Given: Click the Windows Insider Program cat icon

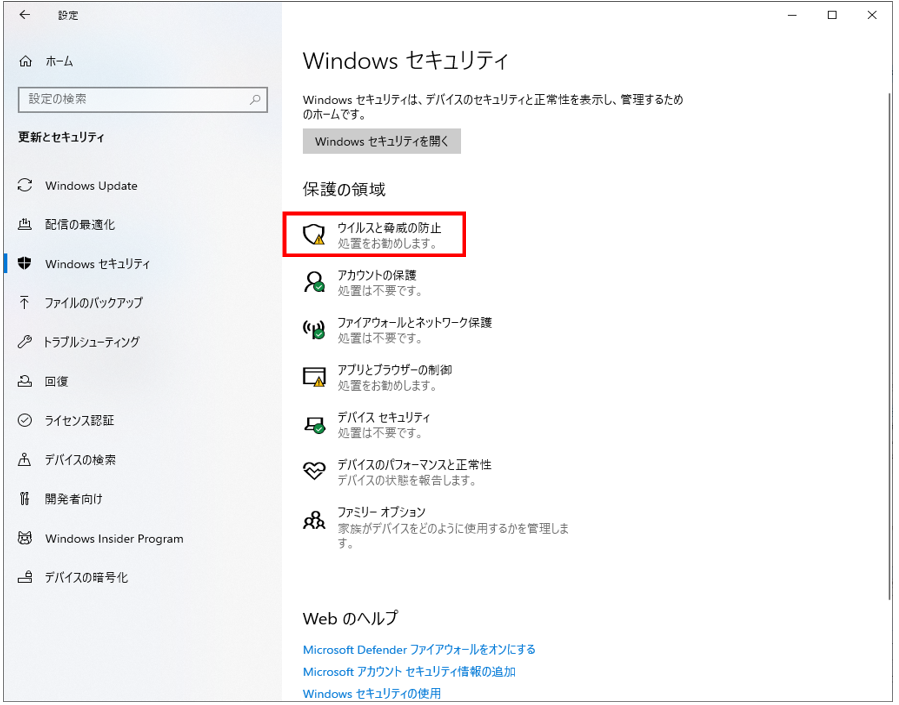Looking at the screenshot, I should 25,538.
